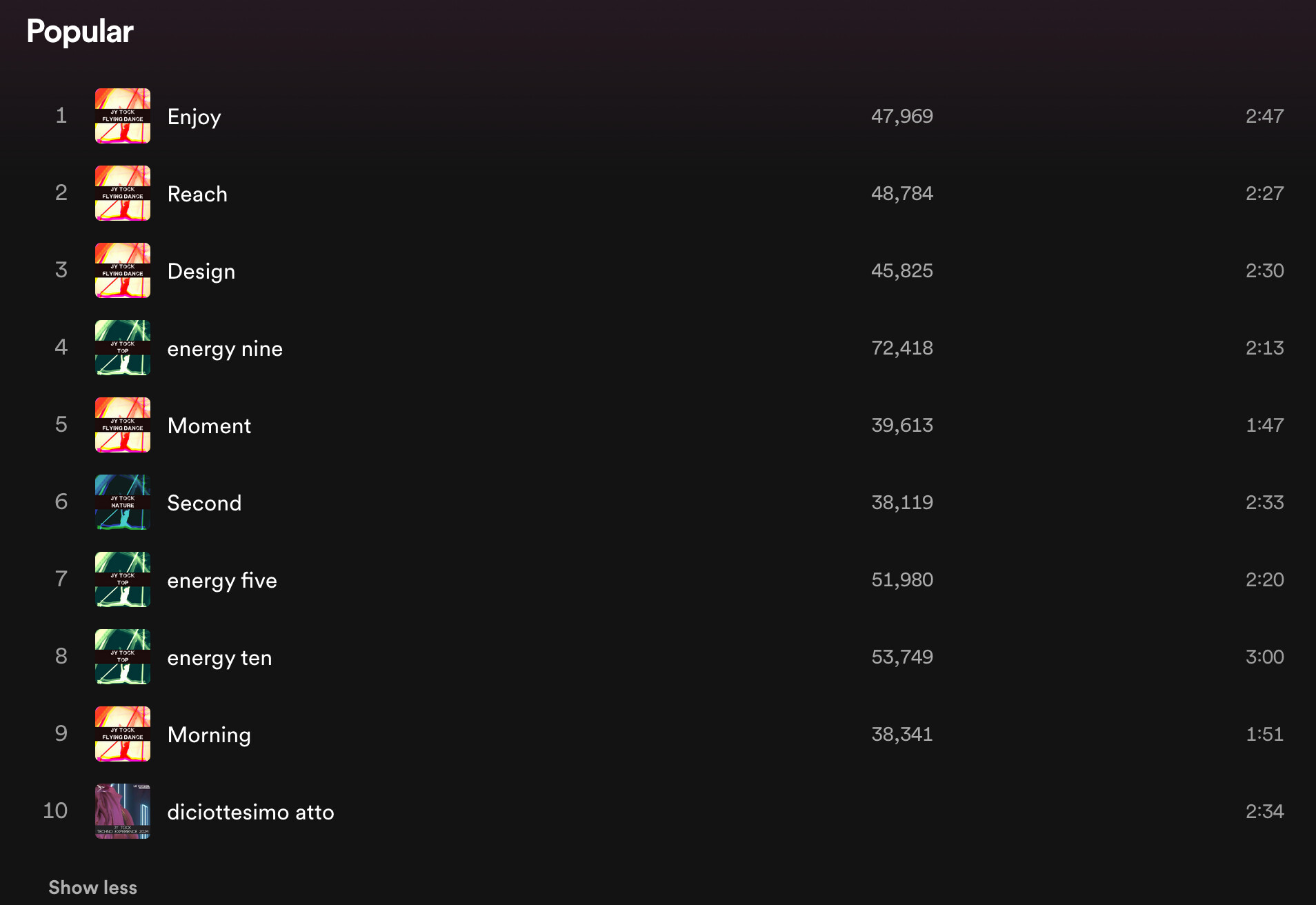
Task: Open the Second track title
Action: tap(204, 503)
